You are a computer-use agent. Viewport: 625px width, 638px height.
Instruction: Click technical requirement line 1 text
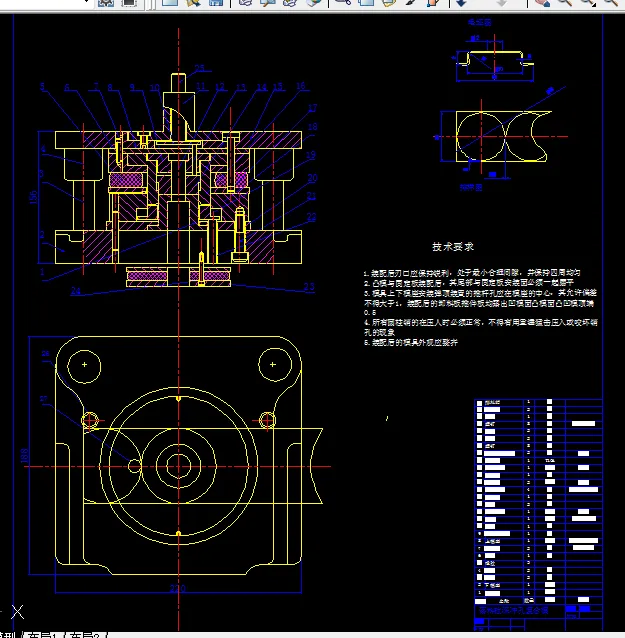pyautogui.click(x=472, y=273)
